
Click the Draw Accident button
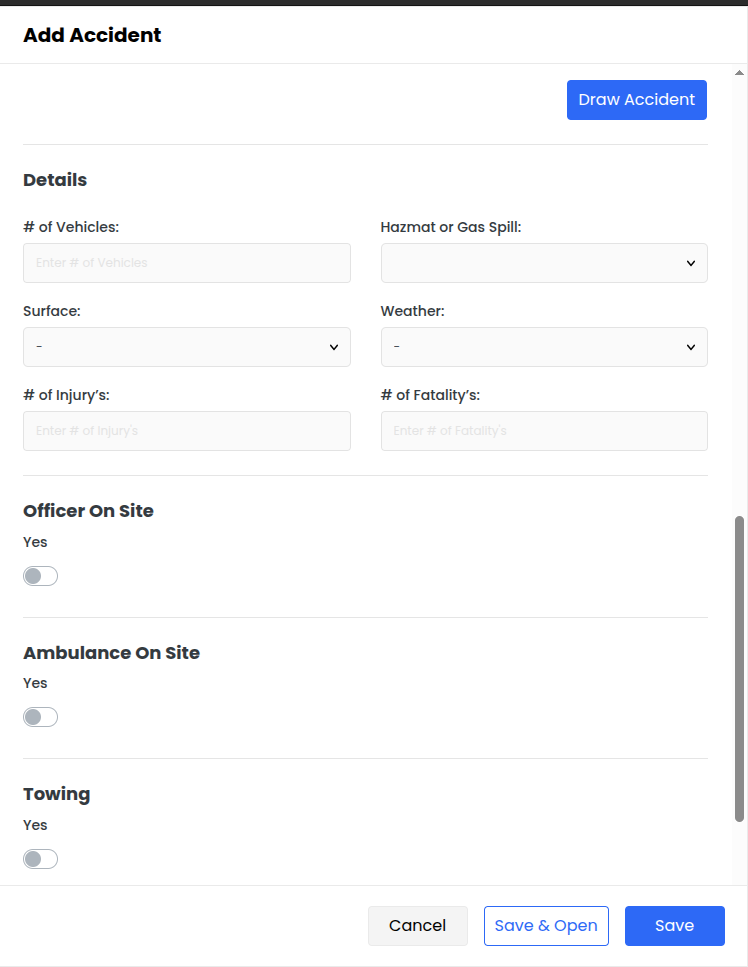(x=636, y=100)
